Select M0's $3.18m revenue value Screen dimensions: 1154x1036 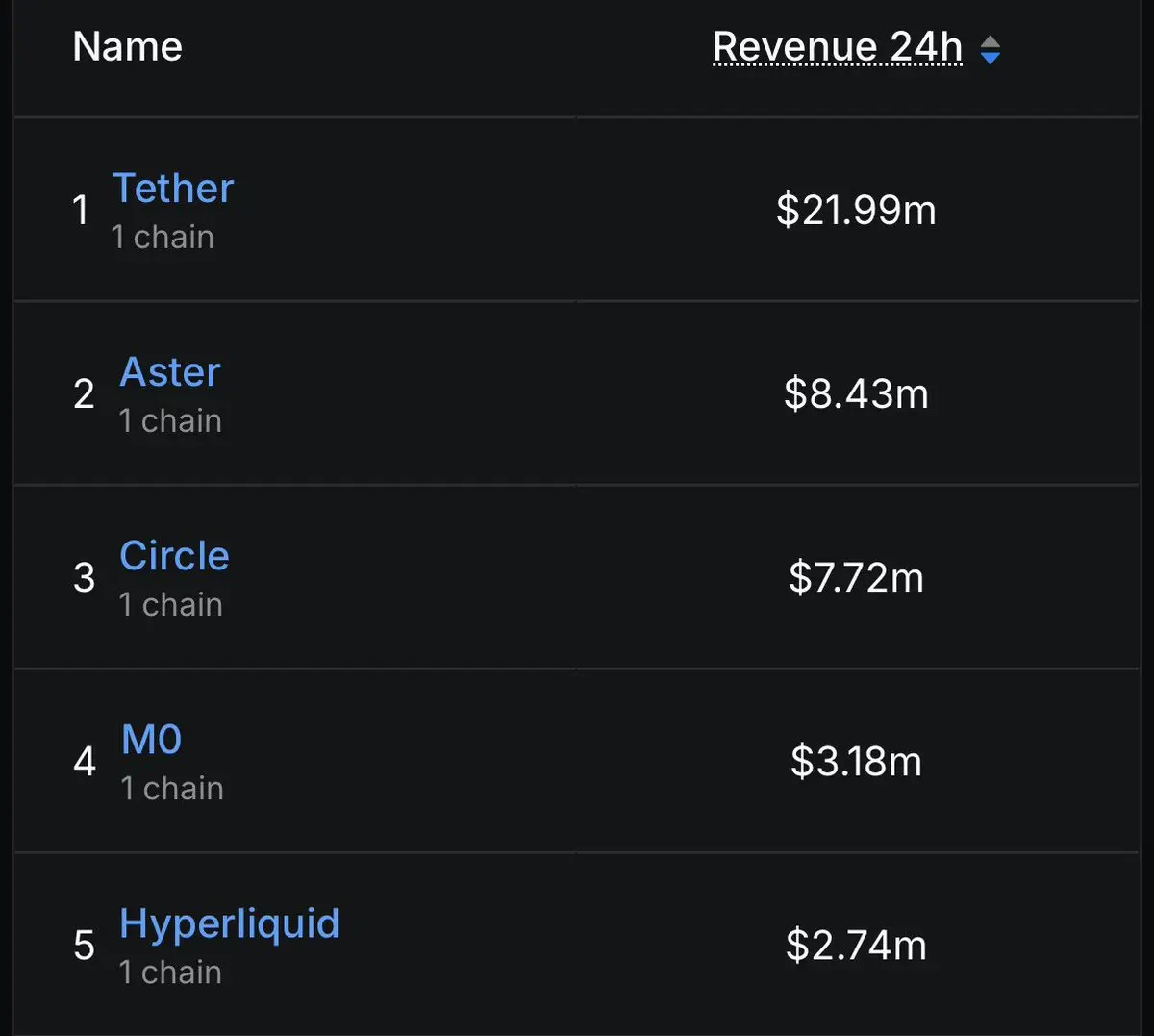tap(856, 761)
